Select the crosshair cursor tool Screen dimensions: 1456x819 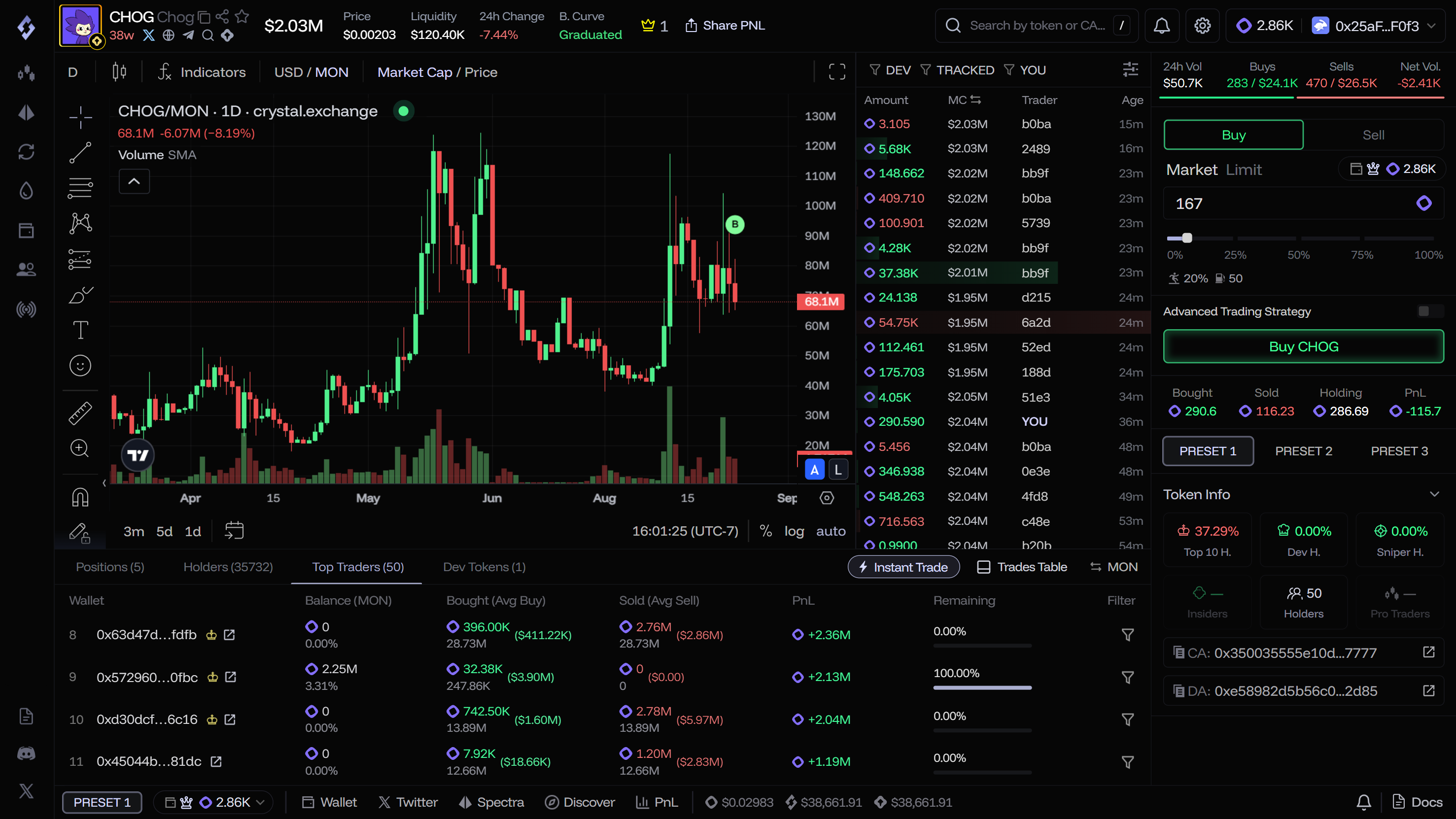tap(80, 117)
